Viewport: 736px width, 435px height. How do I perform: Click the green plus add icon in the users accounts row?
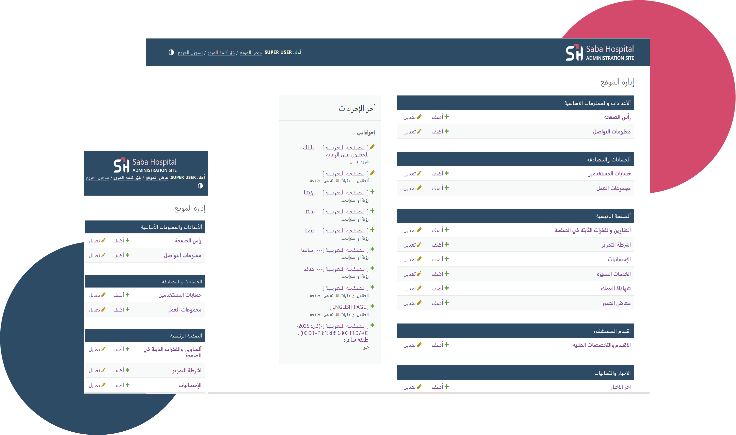click(x=446, y=173)
